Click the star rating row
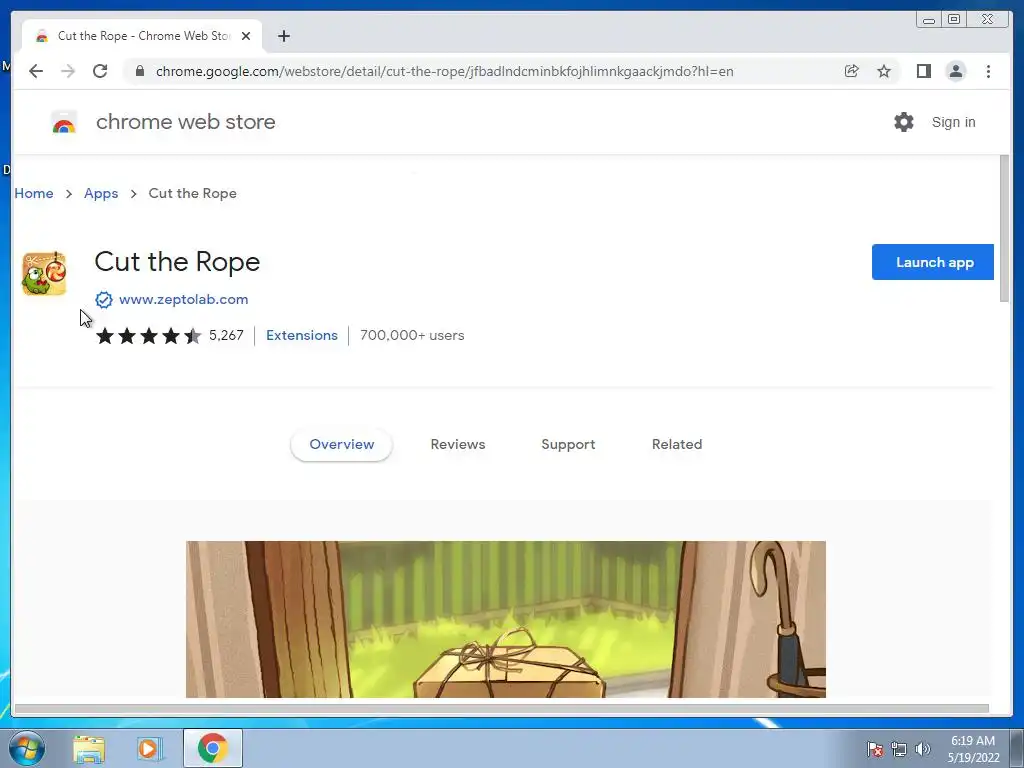 pyautogui.click(x=148, y=336)
